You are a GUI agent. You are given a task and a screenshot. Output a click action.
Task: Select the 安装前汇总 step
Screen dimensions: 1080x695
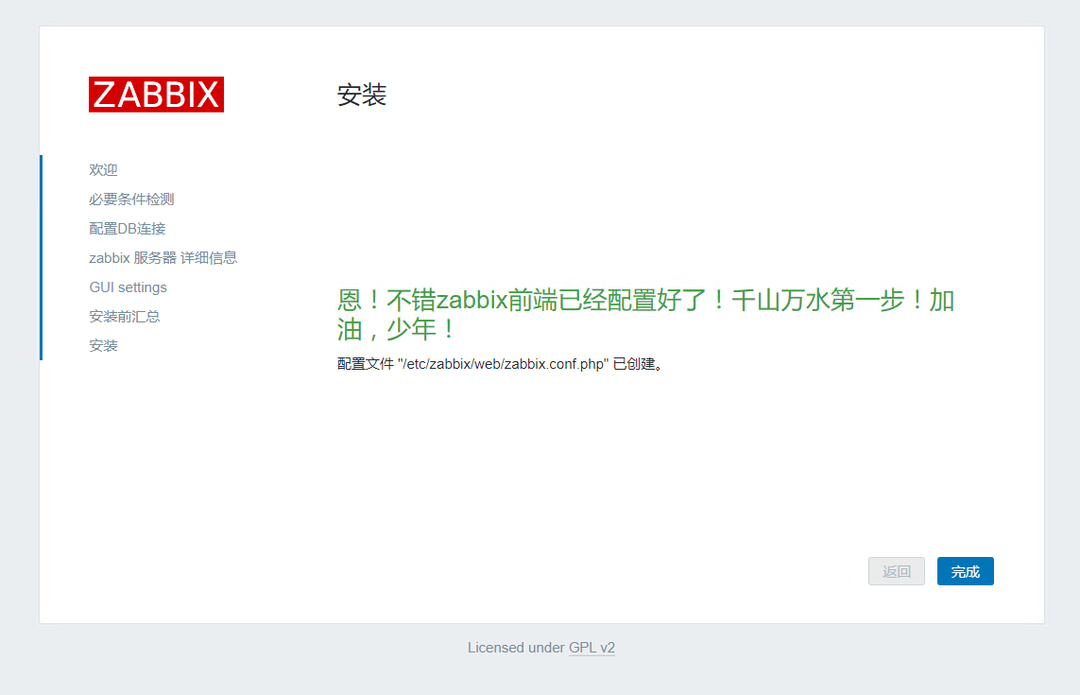[x=125, y=316]
